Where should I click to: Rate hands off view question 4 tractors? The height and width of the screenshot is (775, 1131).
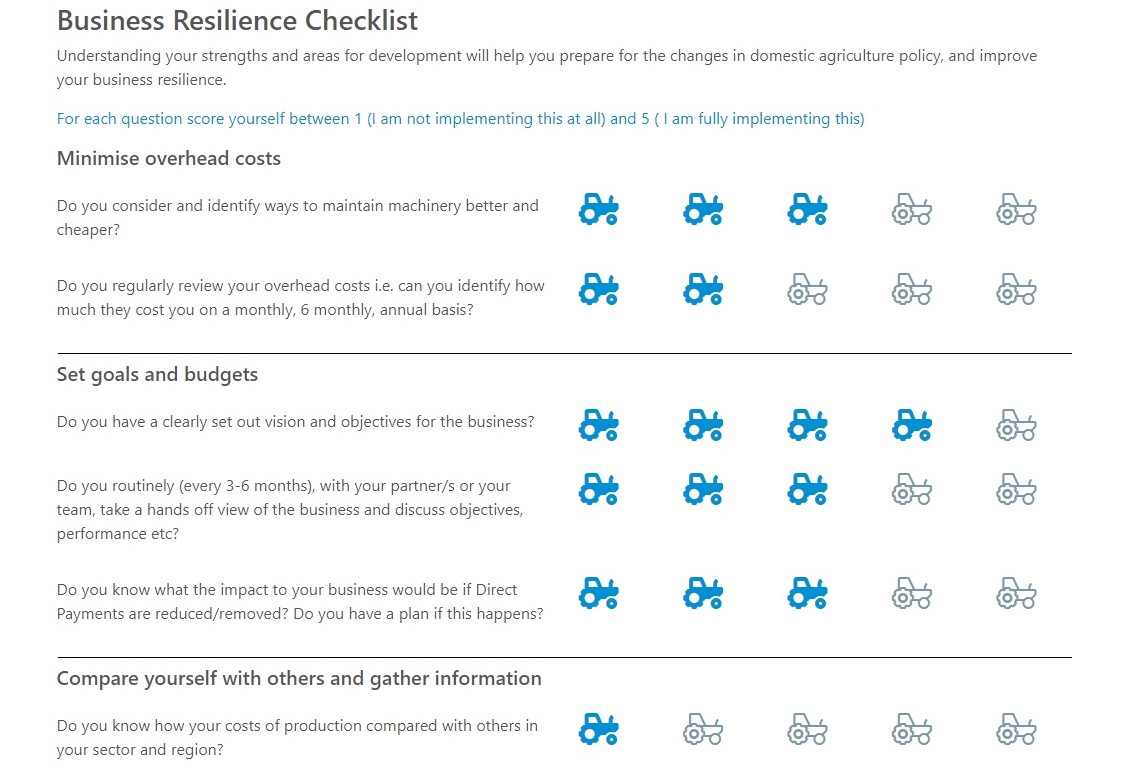pos(911,490)
